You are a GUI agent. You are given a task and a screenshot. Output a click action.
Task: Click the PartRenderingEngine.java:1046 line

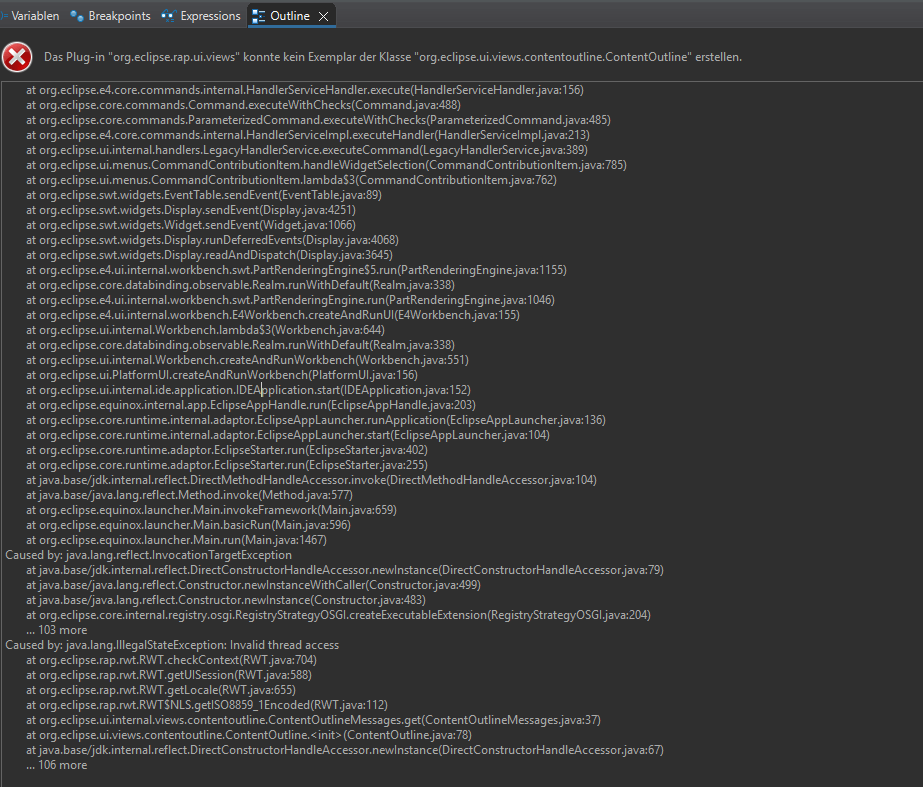290,300
